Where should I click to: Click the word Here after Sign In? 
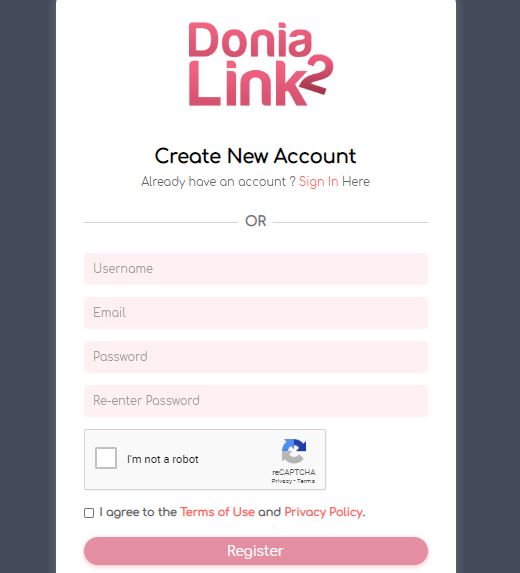[x=356, y=182]
